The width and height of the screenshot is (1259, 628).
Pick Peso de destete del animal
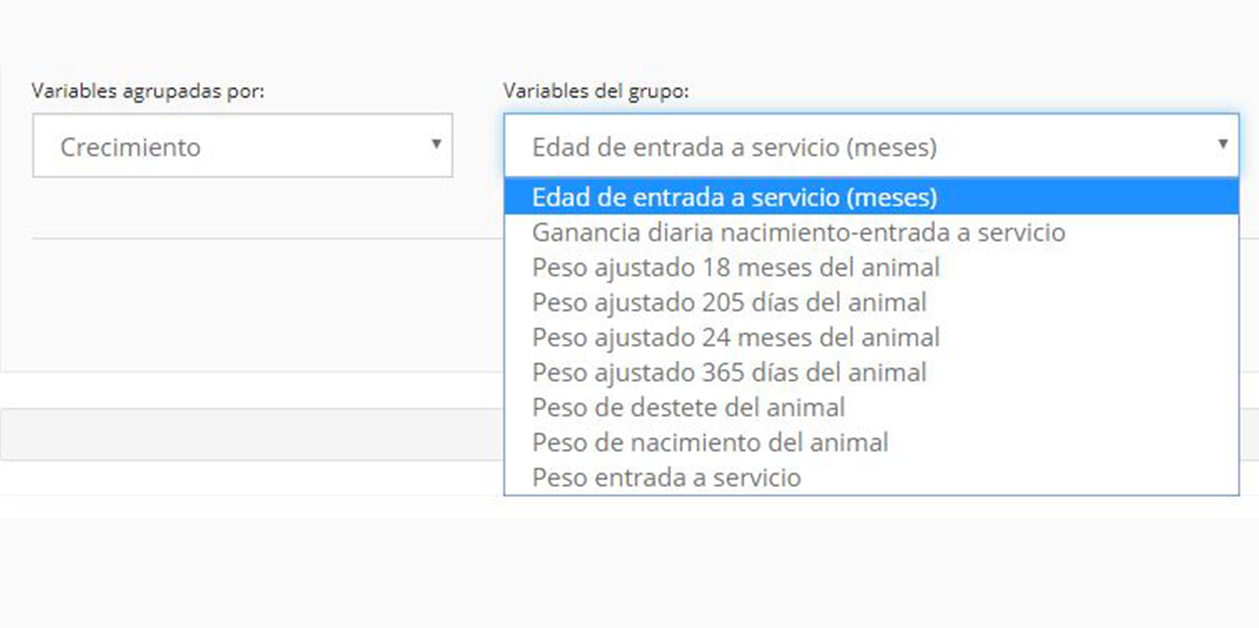point(871,407)
